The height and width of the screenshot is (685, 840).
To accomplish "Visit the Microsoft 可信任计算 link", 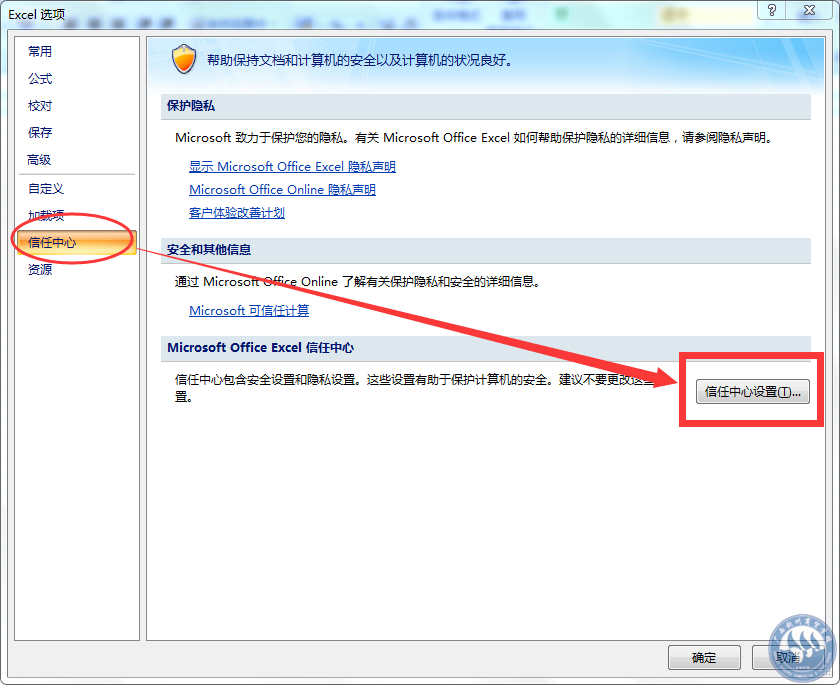I will coord(249,311).
